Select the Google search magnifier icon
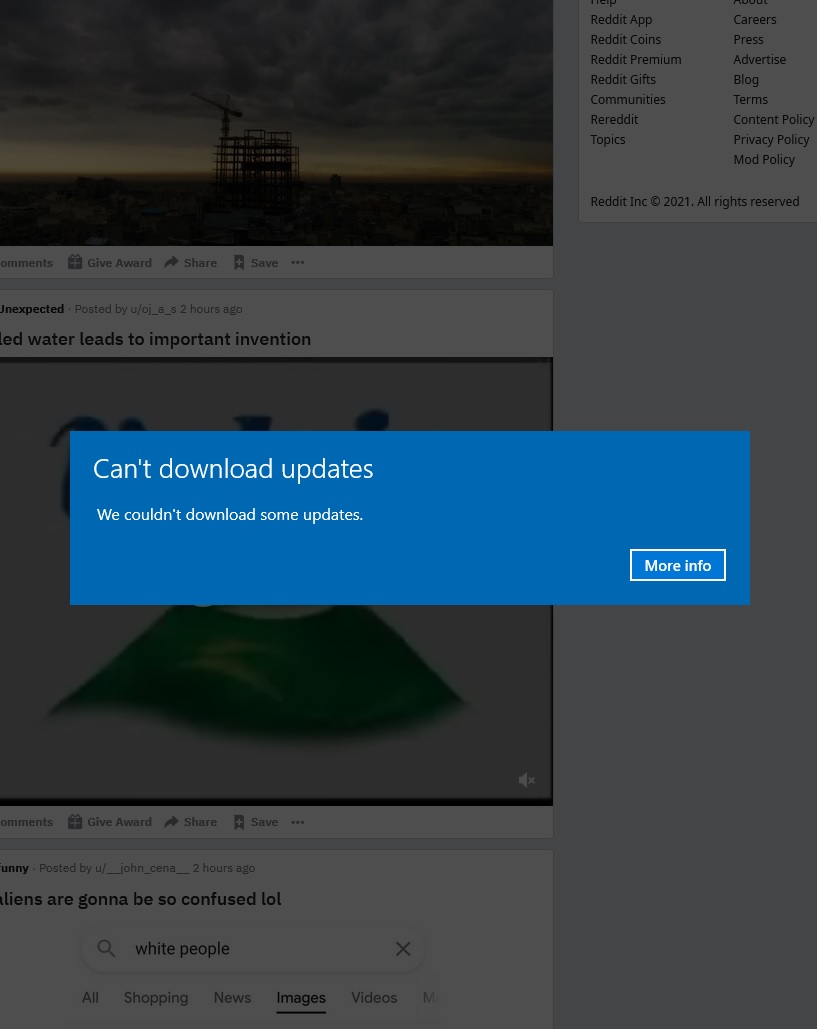Image resolution: width=817 pixels, height=1029 pixels. point(106,948)
